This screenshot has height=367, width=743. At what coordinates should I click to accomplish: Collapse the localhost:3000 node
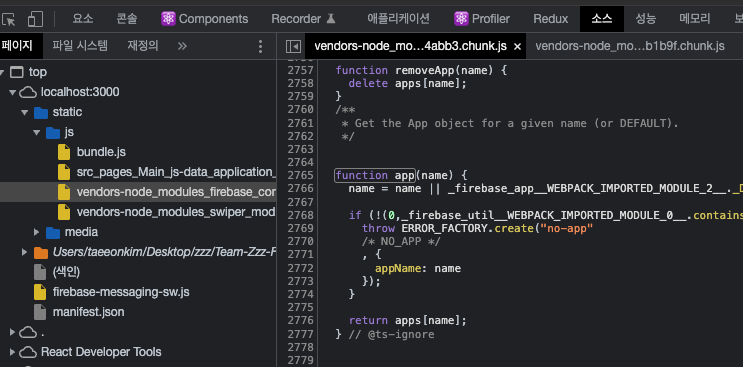click(12, 92)
